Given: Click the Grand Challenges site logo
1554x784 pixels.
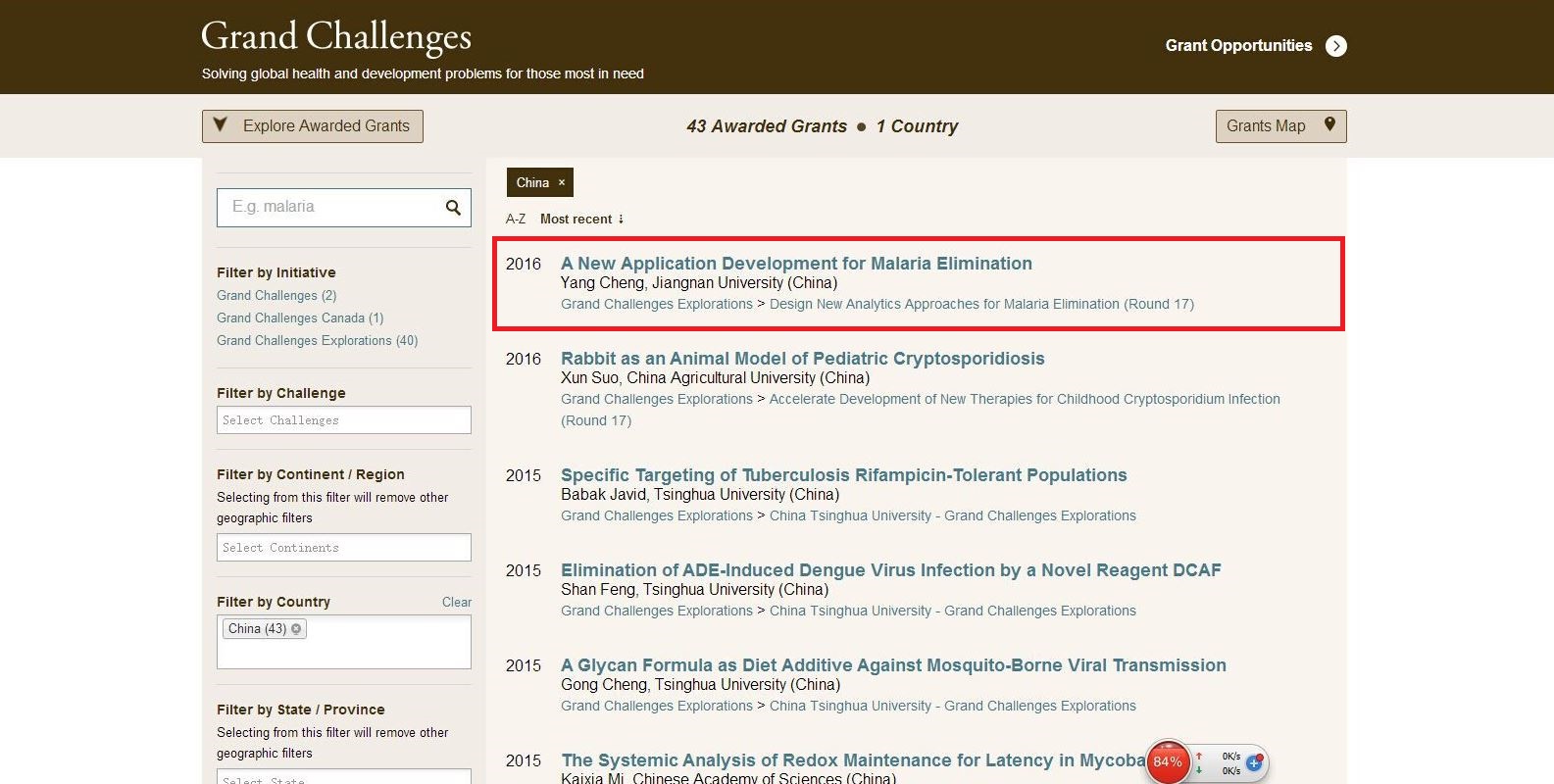Looking at the screenshot, I should [x=336, y=36].
